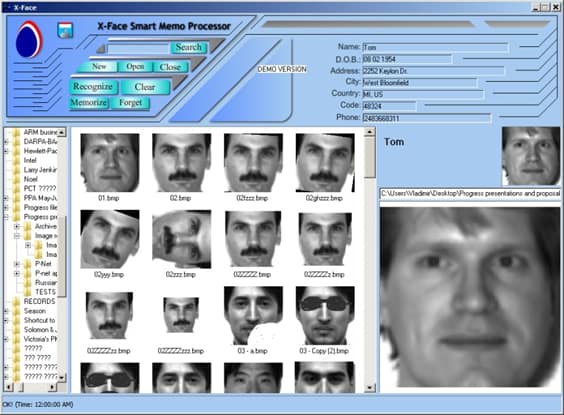Select the Noel folder icon

pyautogui.click(x=16, y=179)
